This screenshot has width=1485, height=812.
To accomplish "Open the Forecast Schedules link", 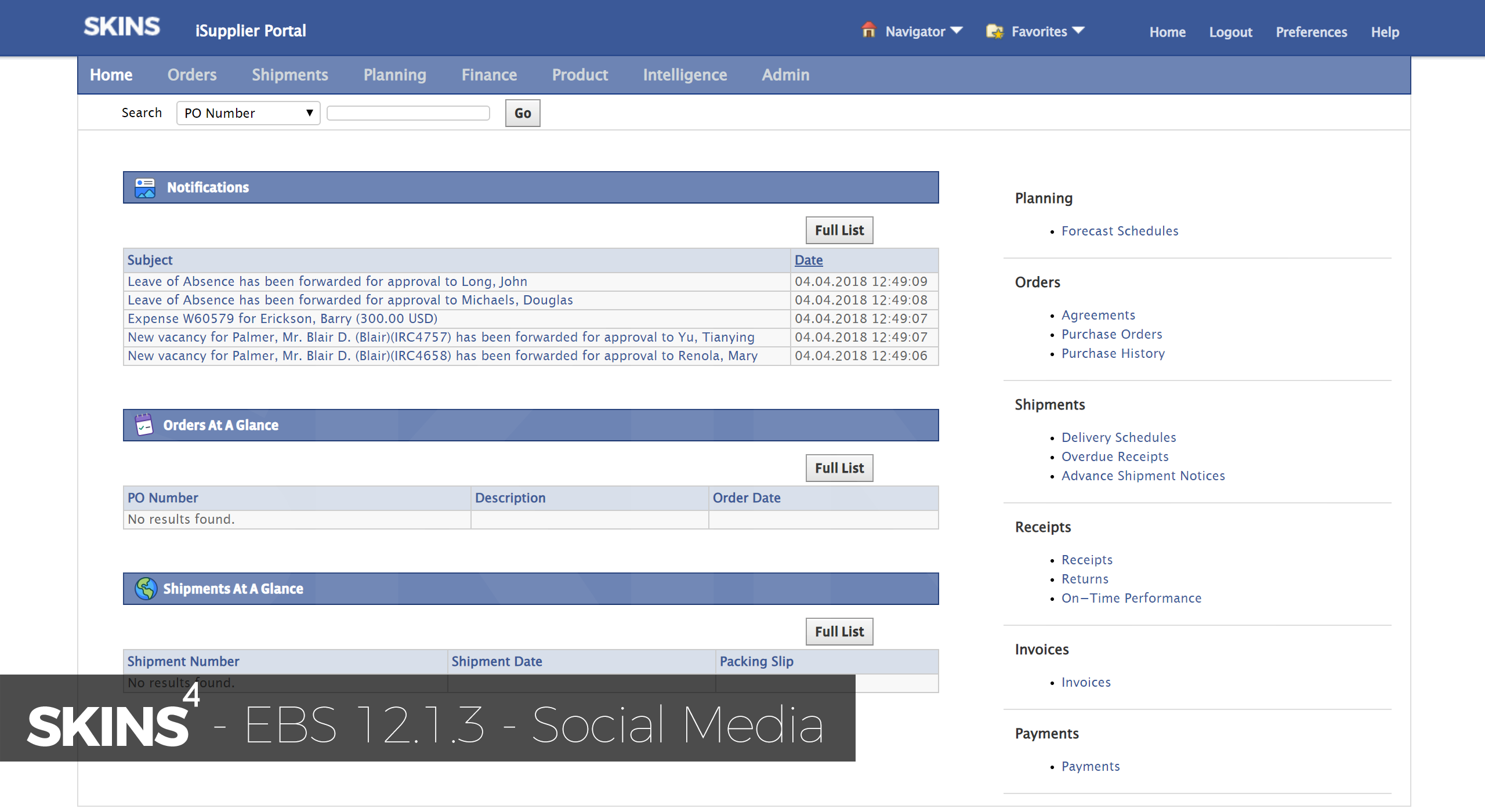I will [1120, 231].
